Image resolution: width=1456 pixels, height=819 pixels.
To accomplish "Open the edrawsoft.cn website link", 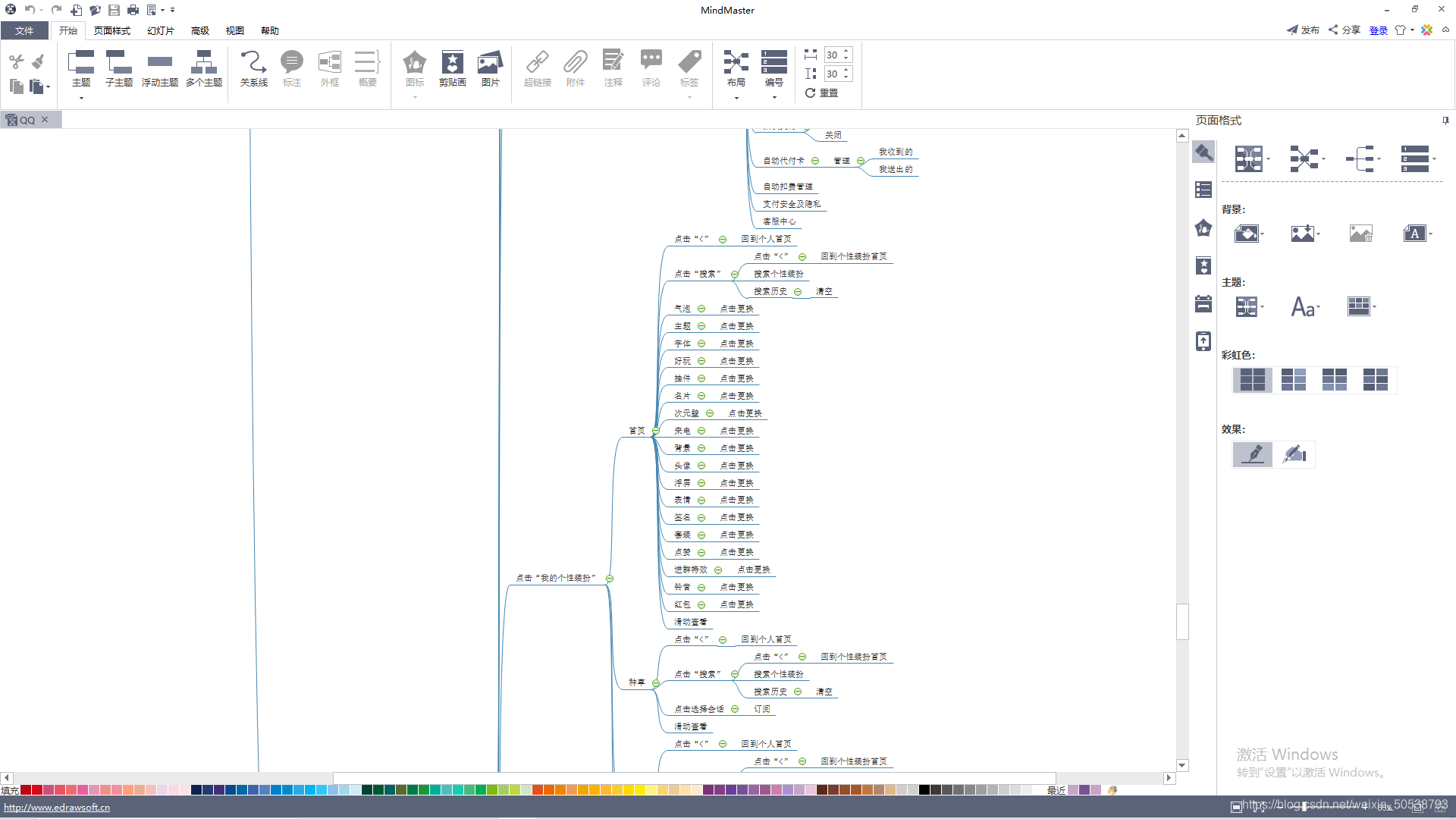I will [57, 807].
